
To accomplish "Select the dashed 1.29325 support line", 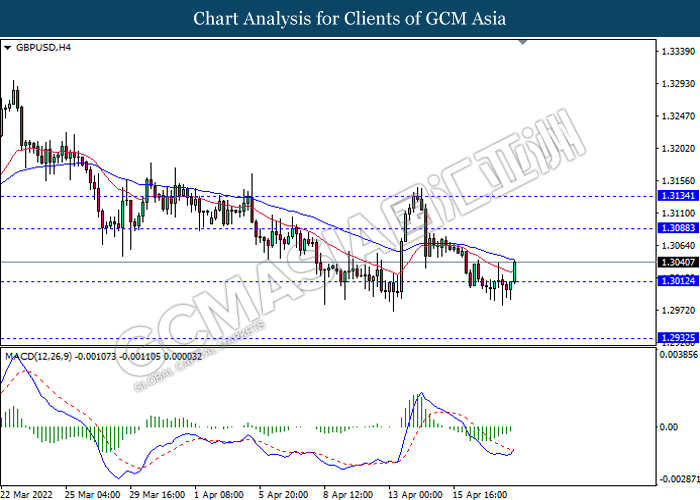I will (328, 338).
